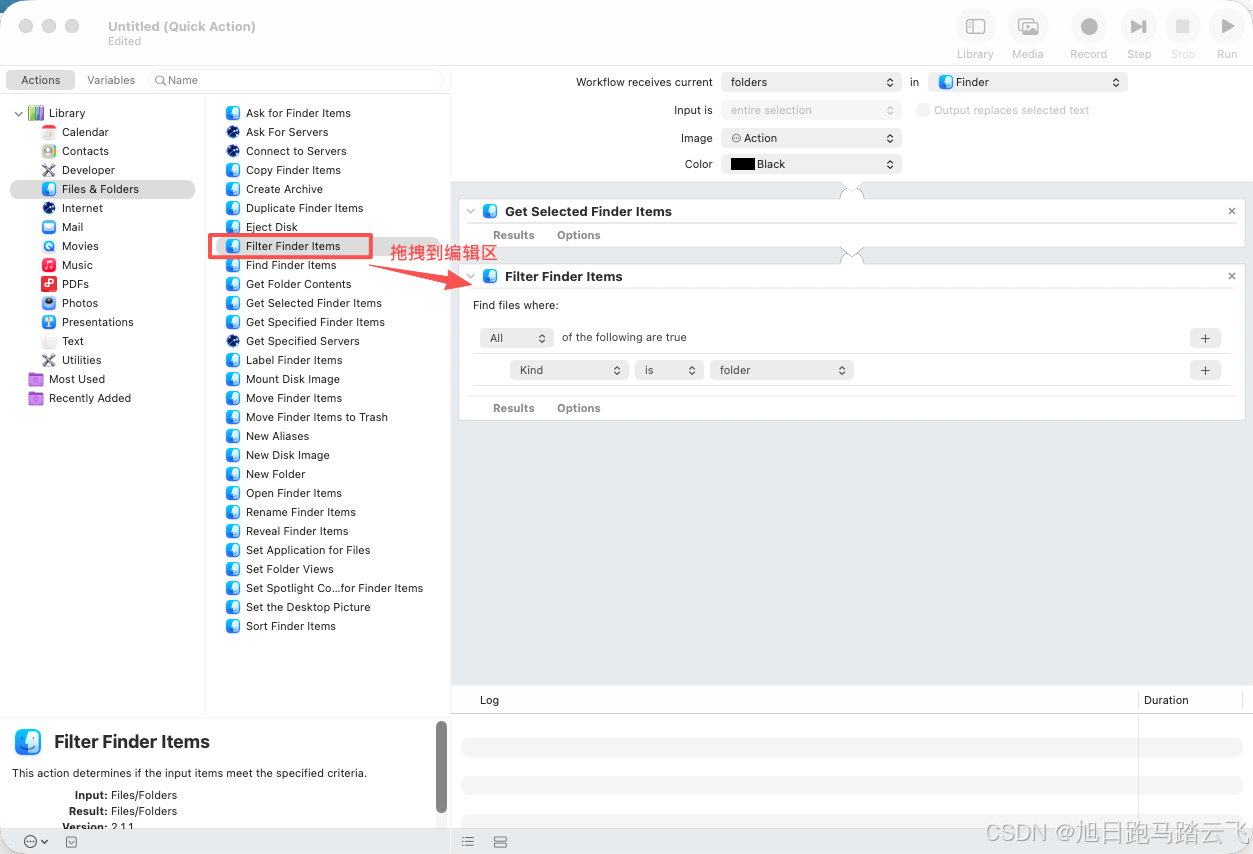
Task: Switch to the Actions tab
Action: tap(41, 80)
